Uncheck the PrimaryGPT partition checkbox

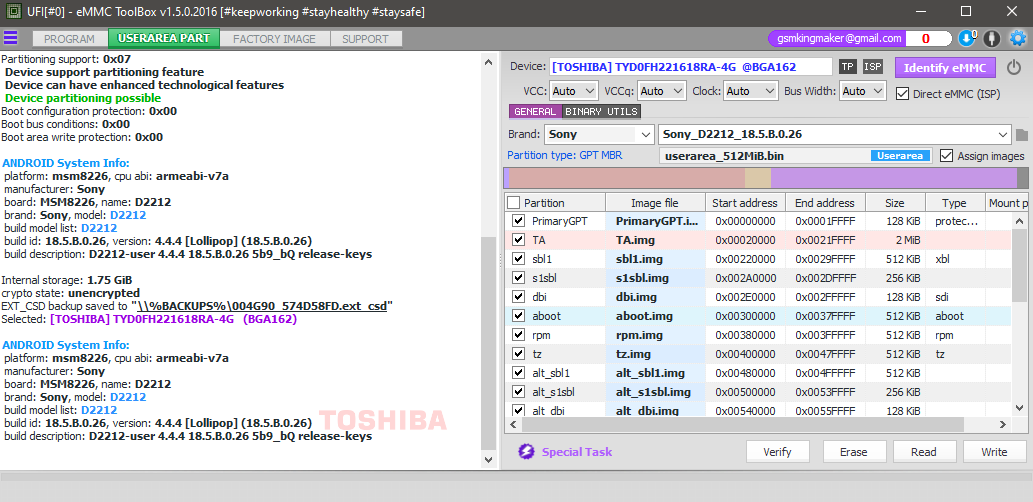[x=518, y=221]
